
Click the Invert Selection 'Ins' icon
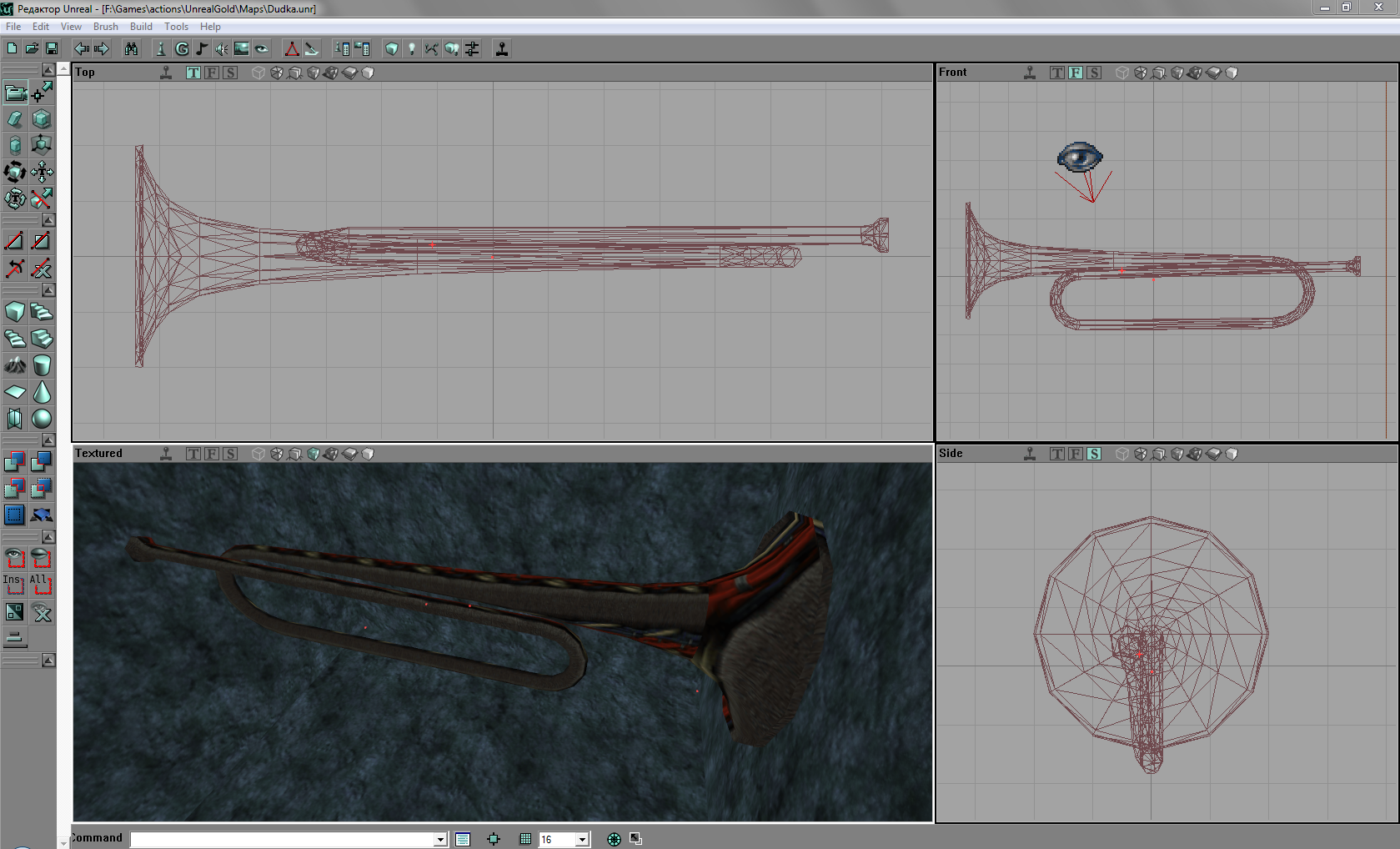[x=15, y=585]
